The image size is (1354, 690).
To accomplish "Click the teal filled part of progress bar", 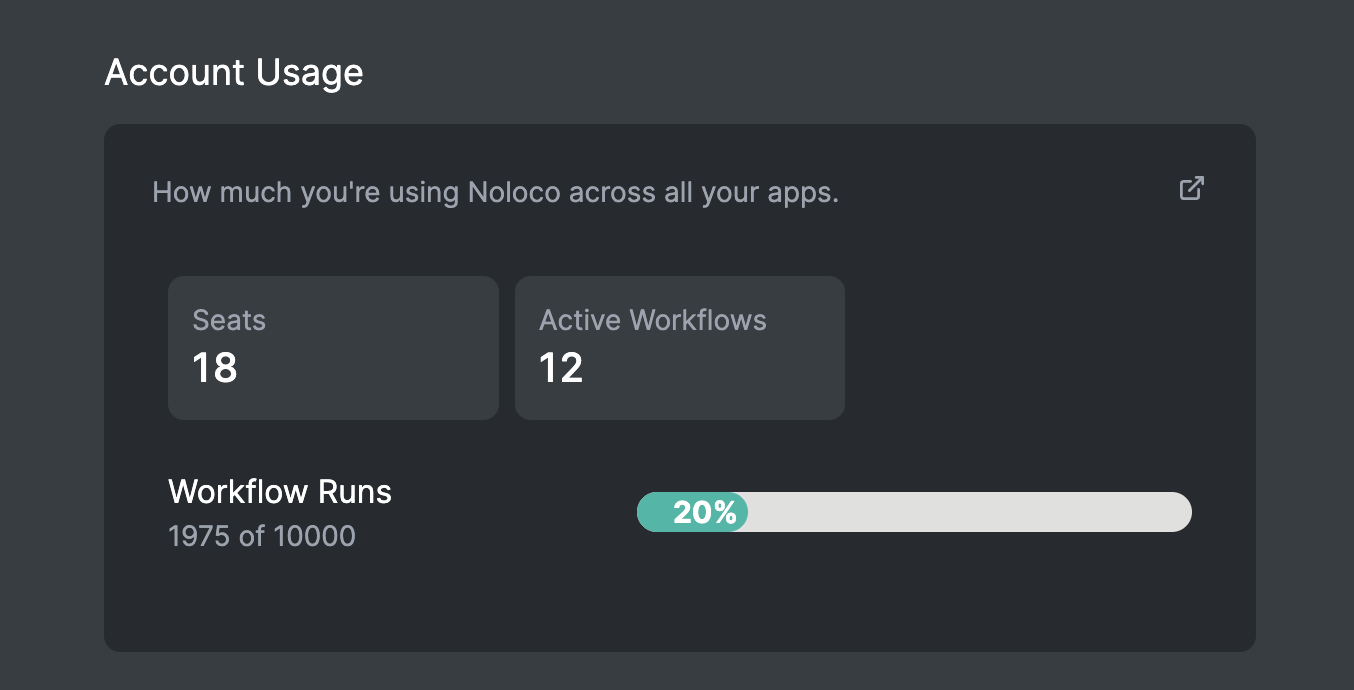I will (656, 512).
